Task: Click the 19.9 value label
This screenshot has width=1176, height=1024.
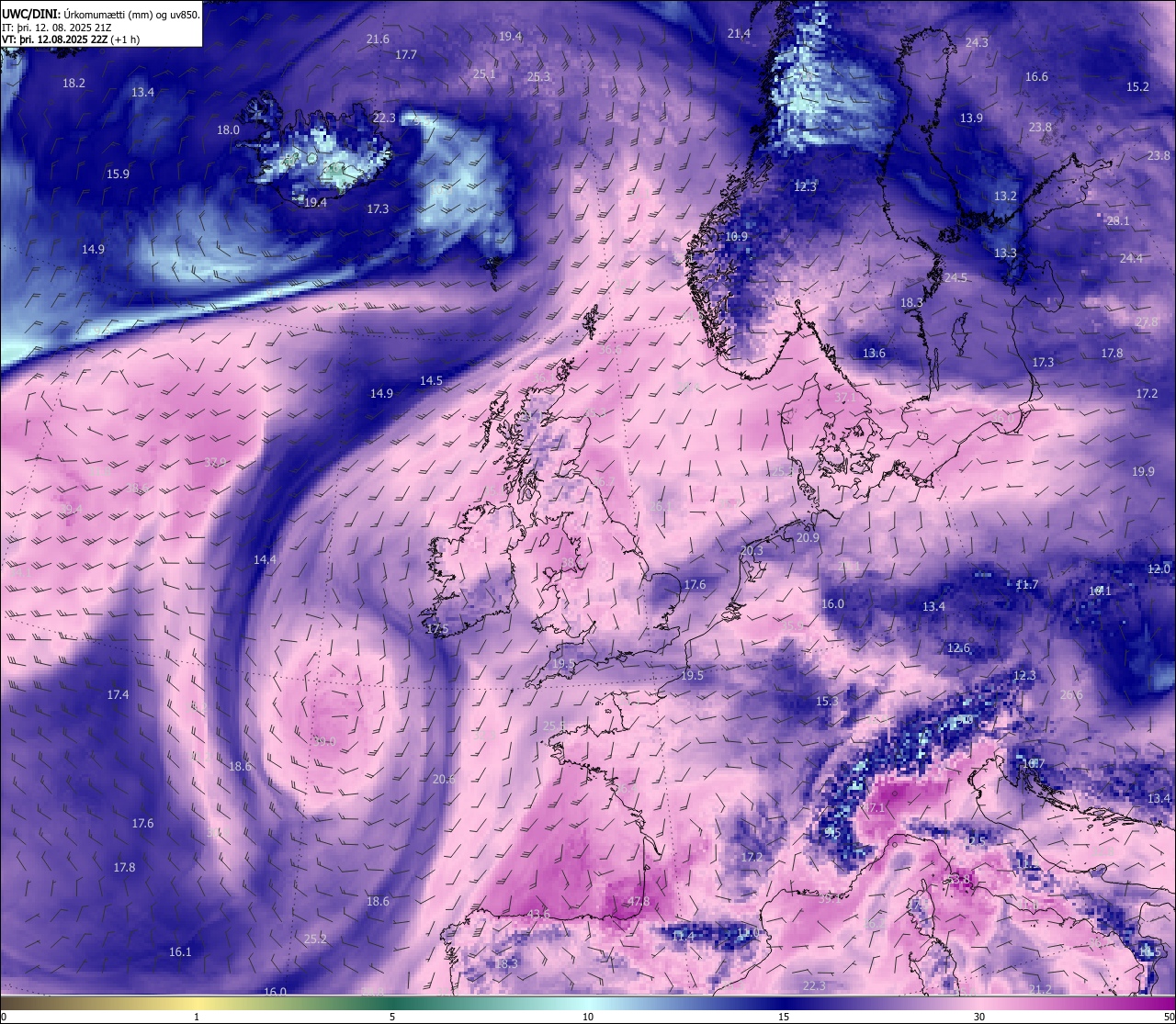Action: tap(1143, 472)
